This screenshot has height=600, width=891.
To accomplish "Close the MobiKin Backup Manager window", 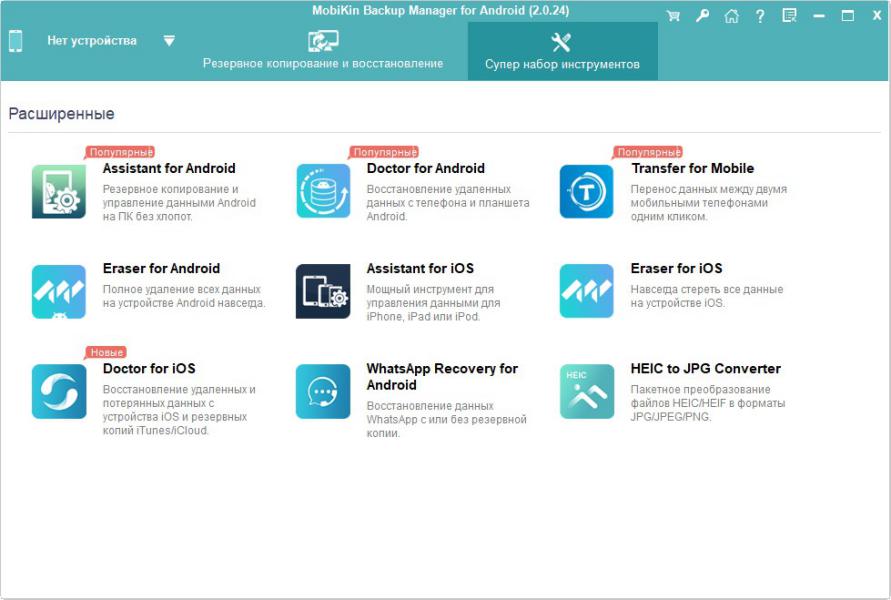I will [877, 16].
